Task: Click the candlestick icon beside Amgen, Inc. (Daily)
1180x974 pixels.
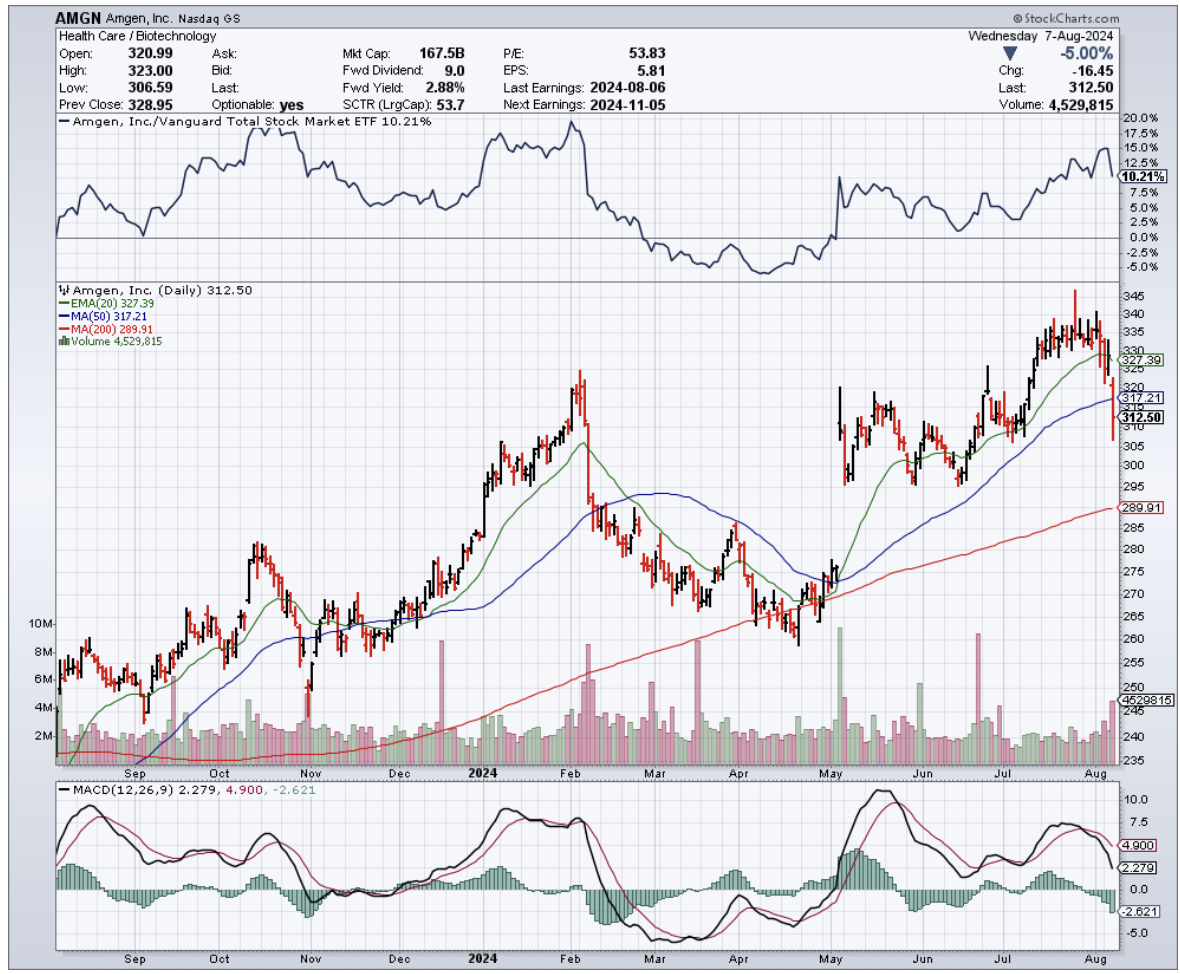Action: (64, 290)
